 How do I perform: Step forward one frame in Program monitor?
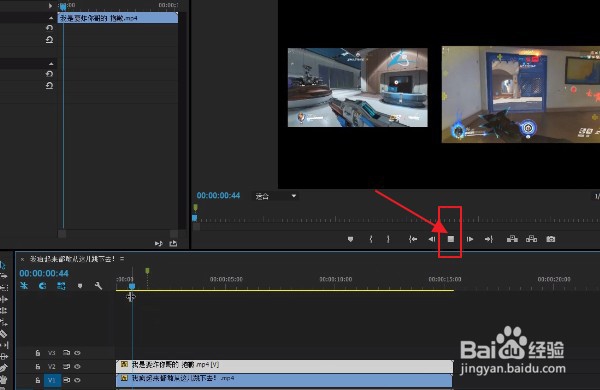pyautogui.click(x=470, y=239)
